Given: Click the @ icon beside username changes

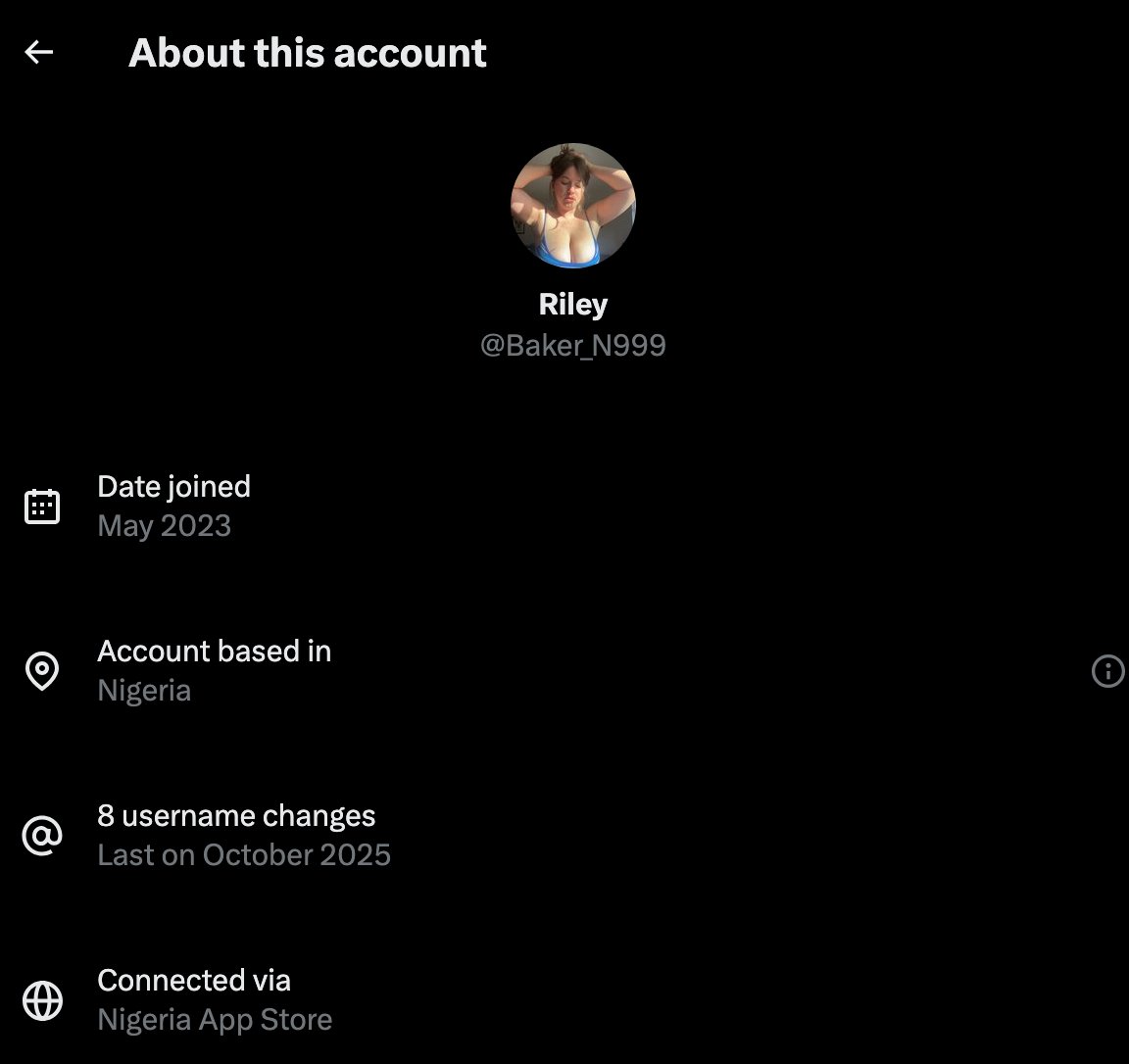Looking at the screenshot, I should pos(42,836).
